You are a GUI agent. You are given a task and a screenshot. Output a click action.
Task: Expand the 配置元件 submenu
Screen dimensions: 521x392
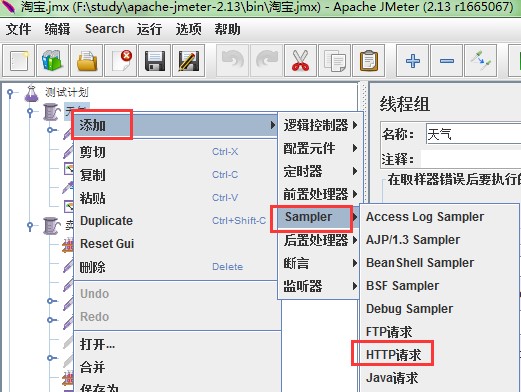(x=320, y=148)
